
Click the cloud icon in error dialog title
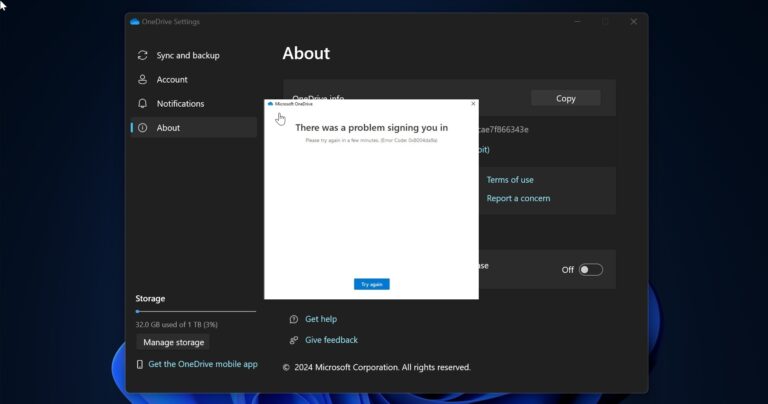270,104
